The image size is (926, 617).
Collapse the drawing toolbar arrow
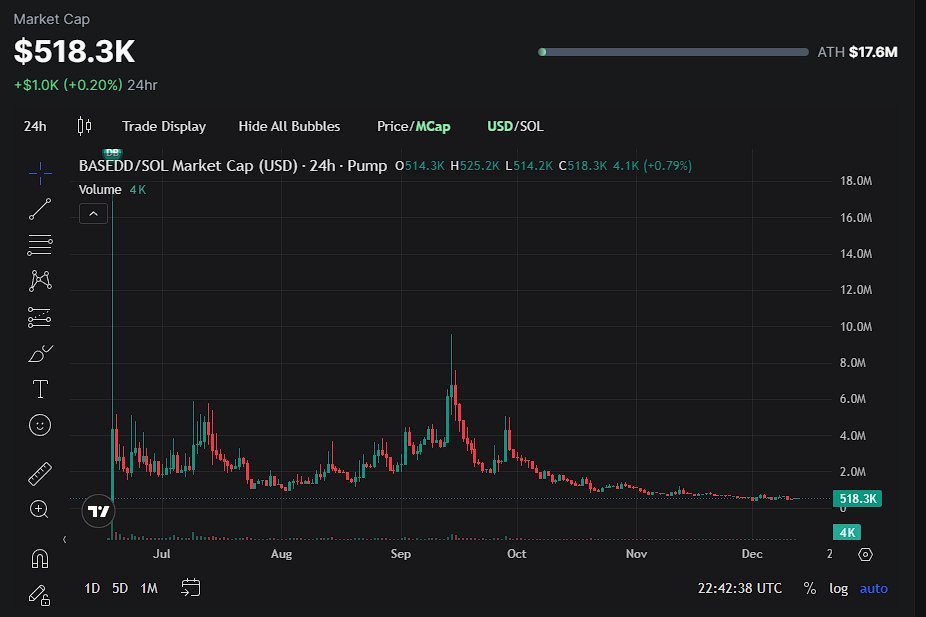tap(64, 539)
